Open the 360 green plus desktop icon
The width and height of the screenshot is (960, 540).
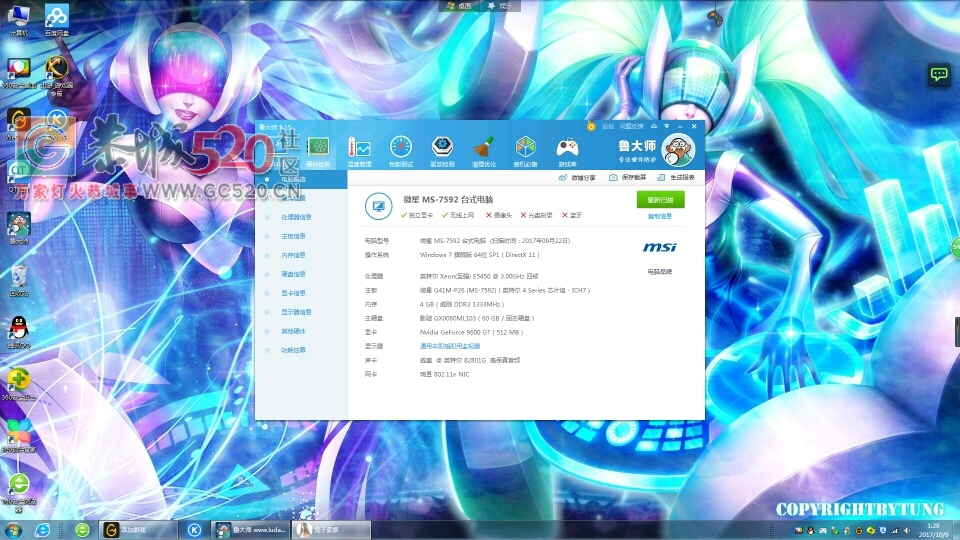coord(18,384)
